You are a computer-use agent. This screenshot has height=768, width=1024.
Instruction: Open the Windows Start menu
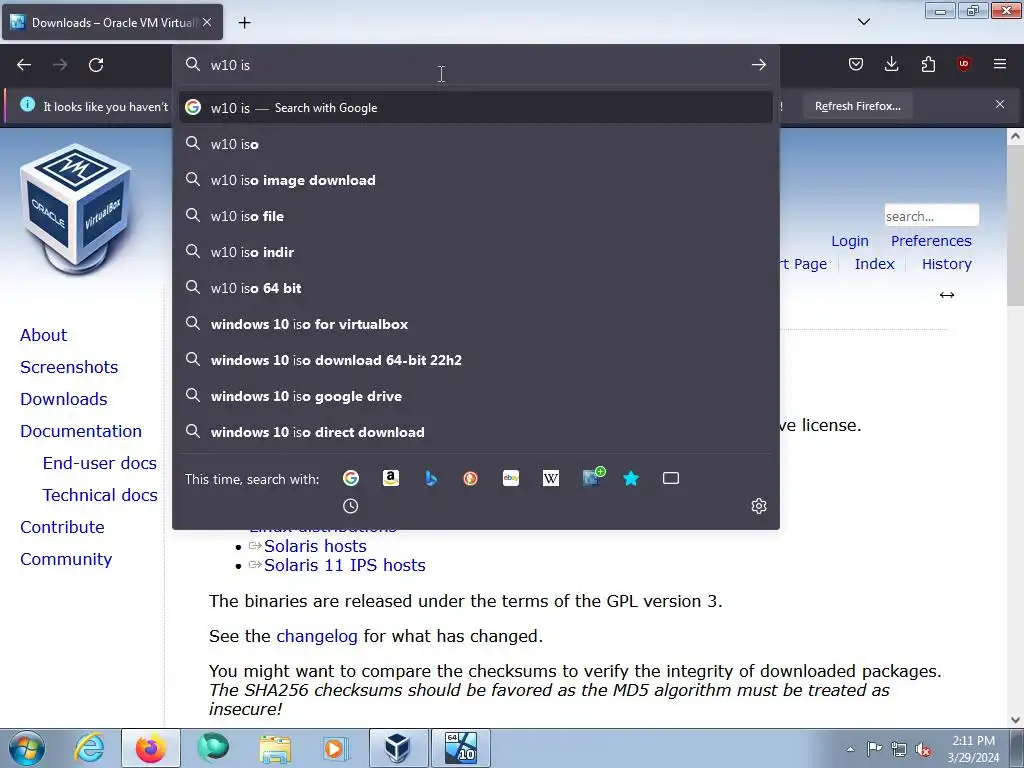tap(27, 748)
